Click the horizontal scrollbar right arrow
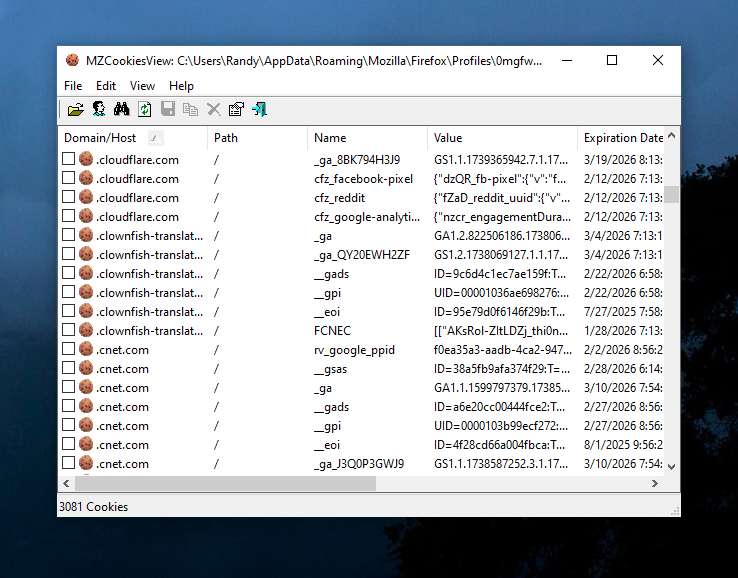This screenshot has width=738, height=578. 655,483
